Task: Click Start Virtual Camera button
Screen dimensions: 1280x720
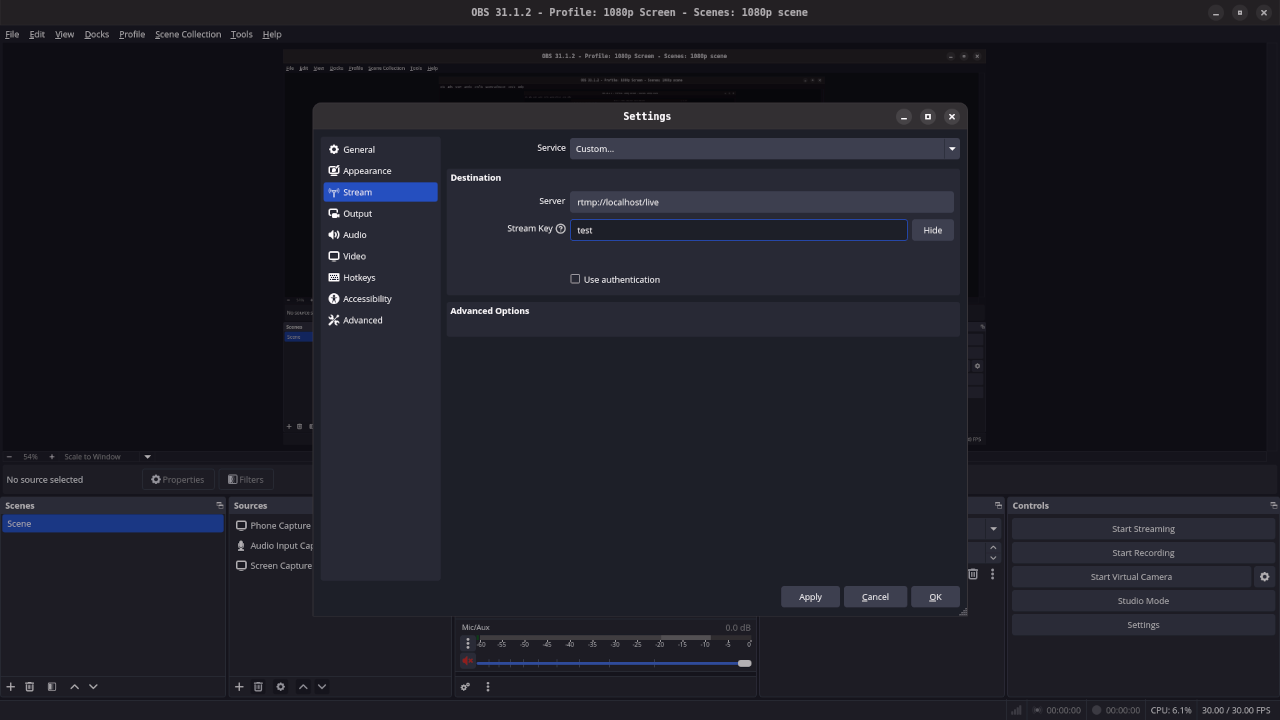Action: (x=1131, y=577)
